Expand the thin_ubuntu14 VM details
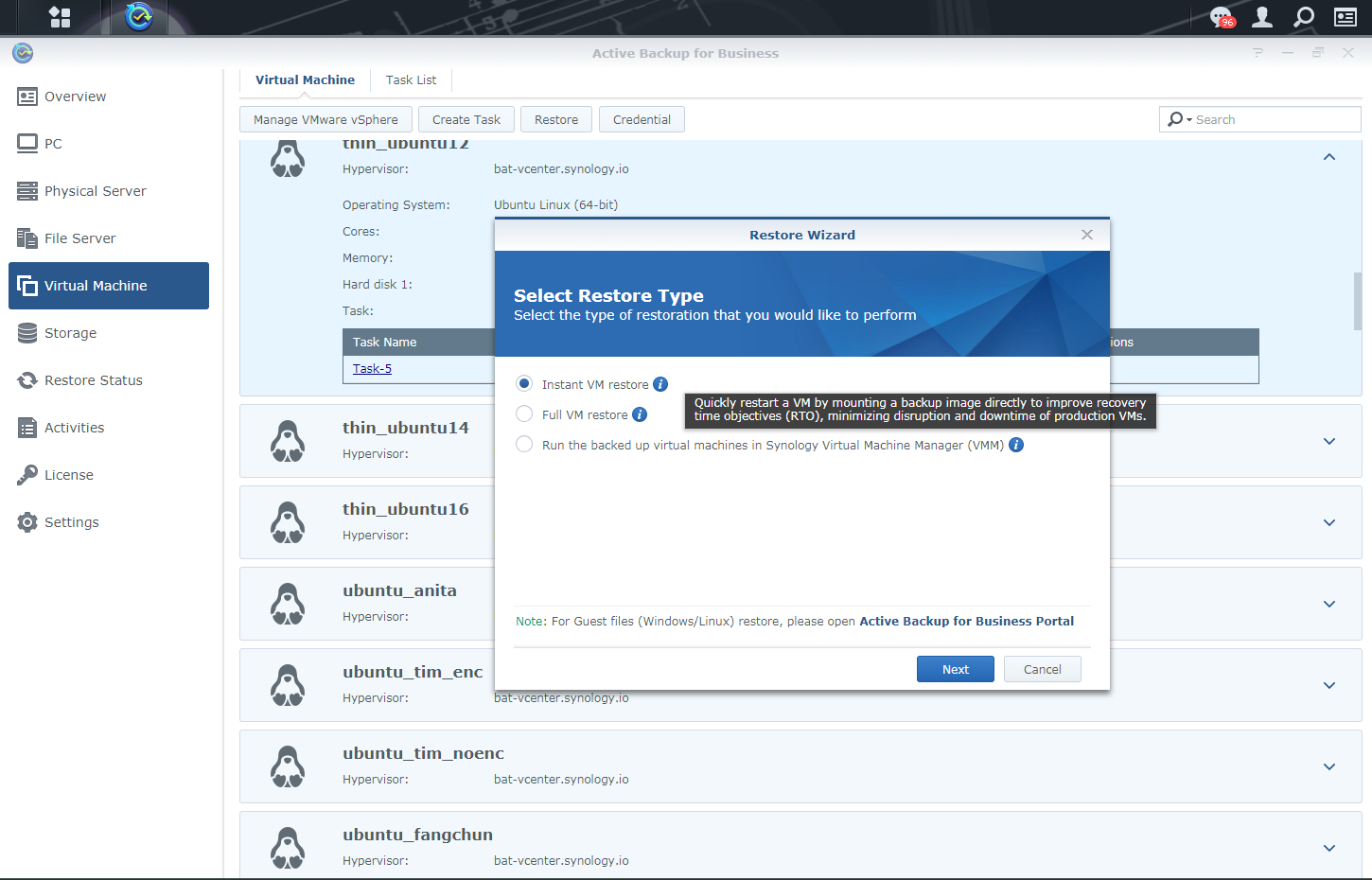 coord(1328,441)
